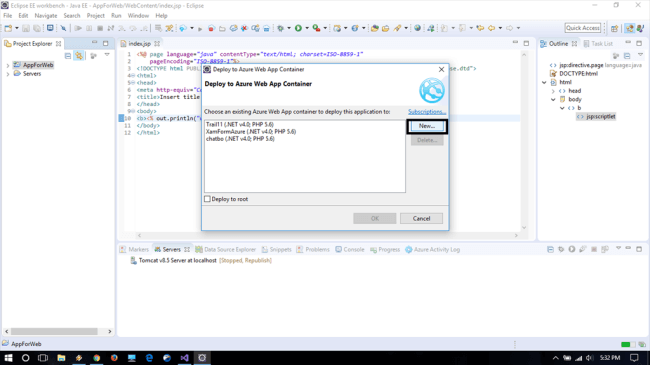Select Trail11 web app container
Screen dimensions: 650x365
(240, 124)
